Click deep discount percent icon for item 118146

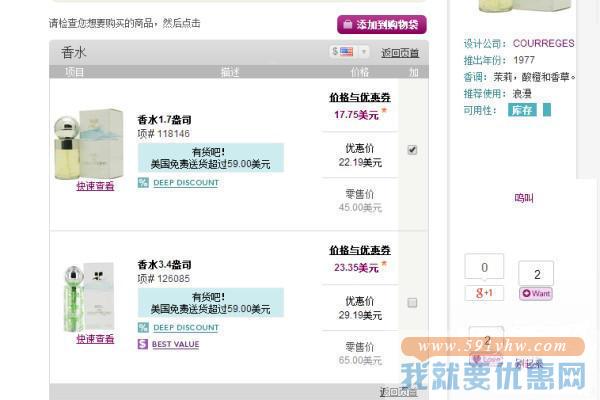143,183
